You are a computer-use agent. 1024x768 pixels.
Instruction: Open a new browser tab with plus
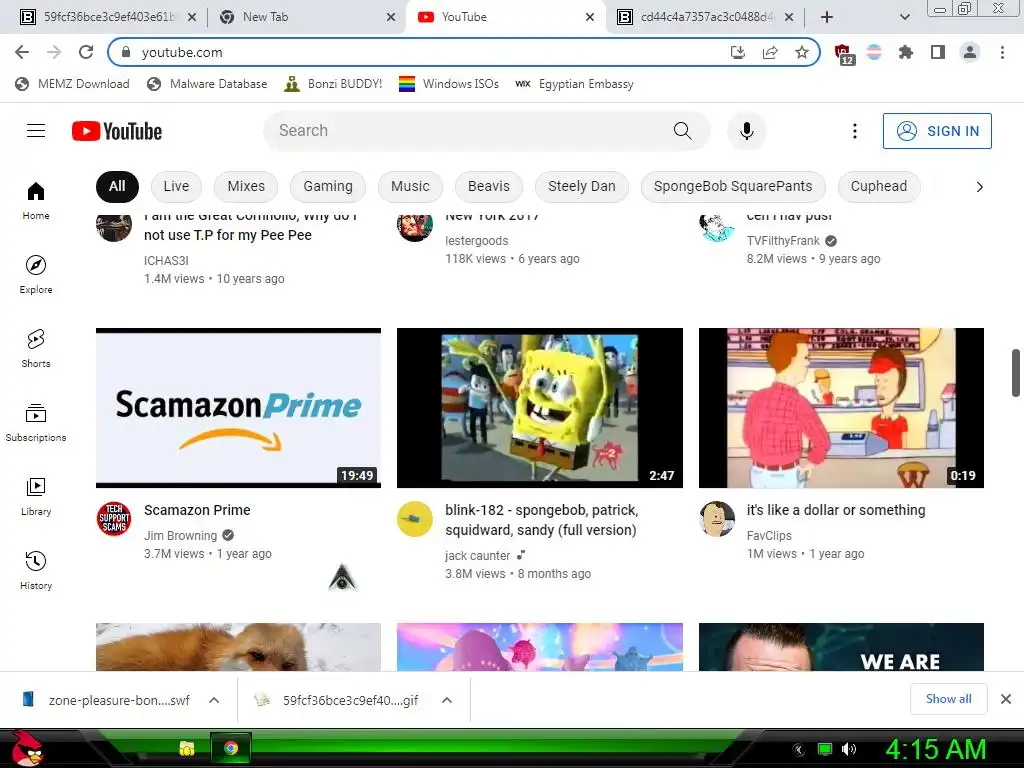point(827,17)
